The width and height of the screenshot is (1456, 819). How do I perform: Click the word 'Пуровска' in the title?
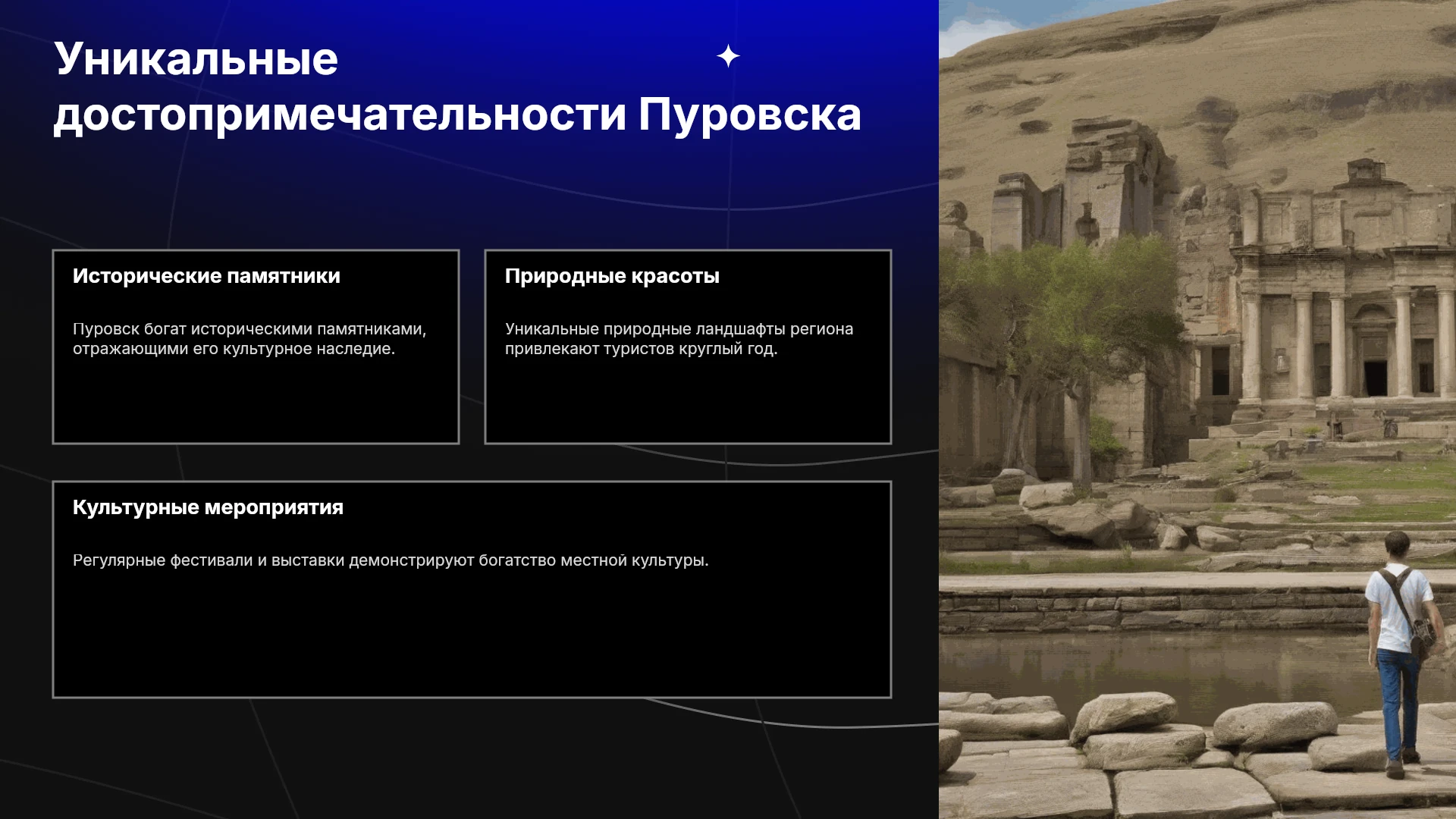point(749,115)
